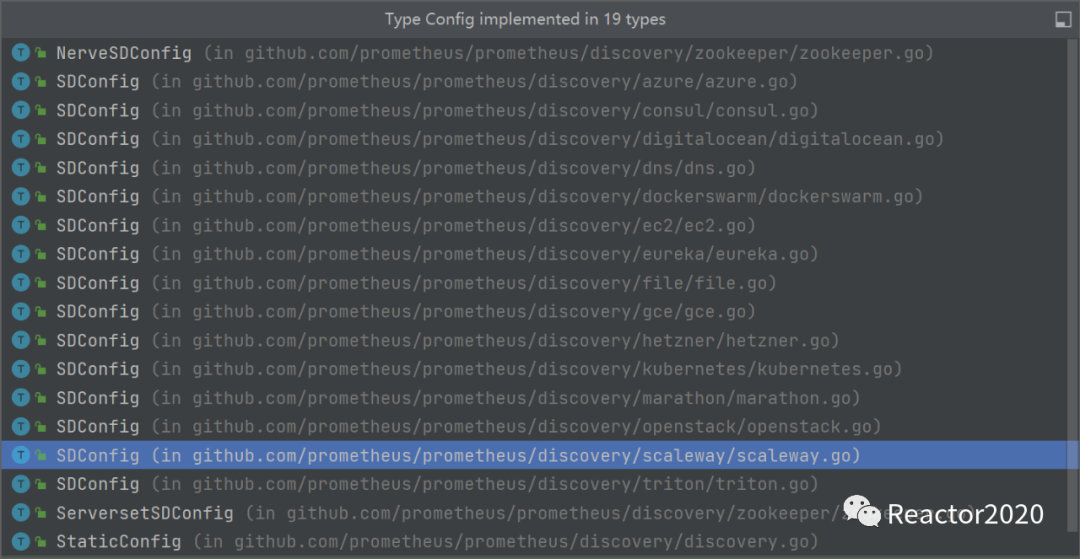The height and width of the screenshot is (559, 1080).
Task: Click type icon on marathon.go row
Action: (x=21, y=398)
